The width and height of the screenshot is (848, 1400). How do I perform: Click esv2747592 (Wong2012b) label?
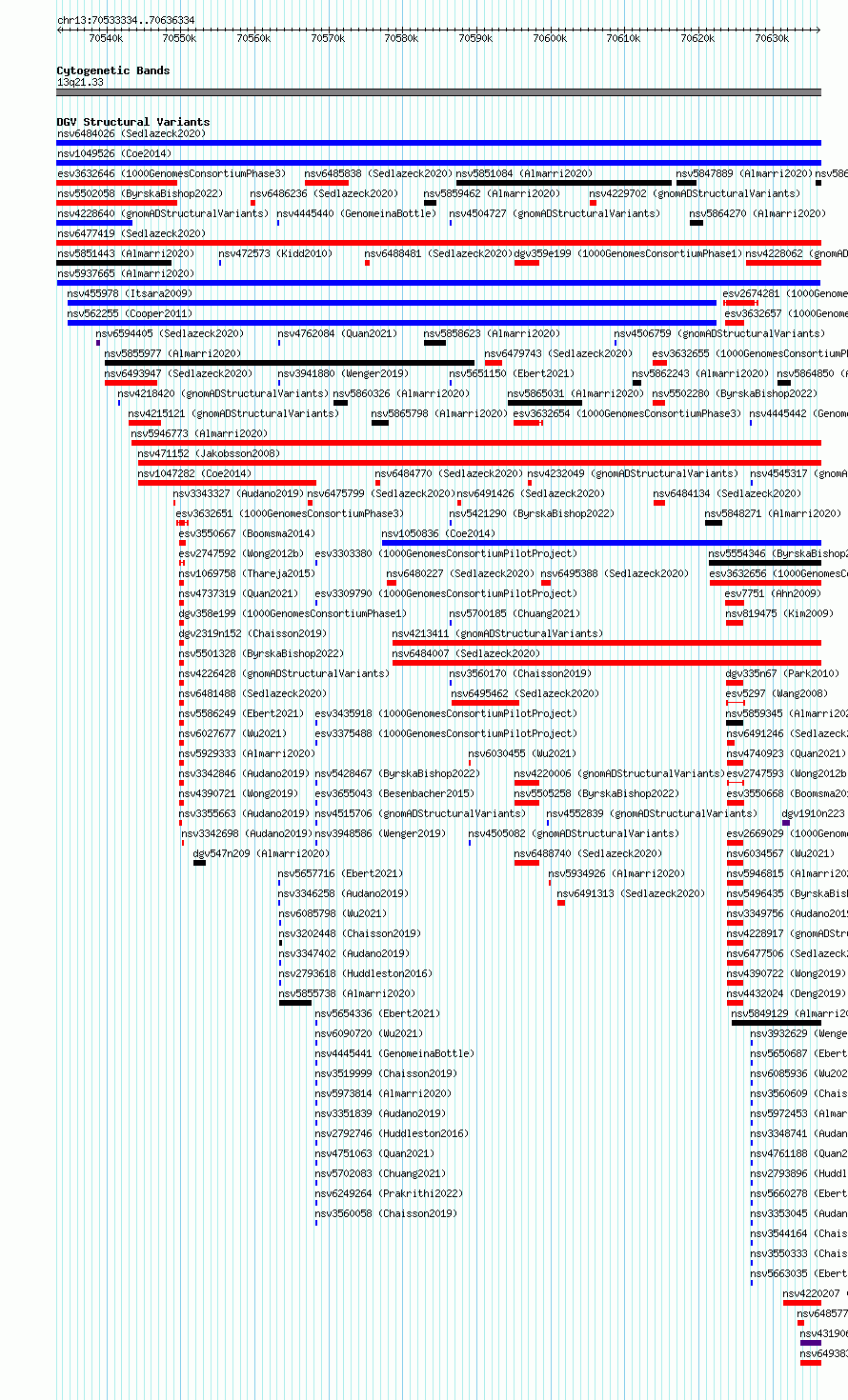pyautogui.click(x=241, y=553)
